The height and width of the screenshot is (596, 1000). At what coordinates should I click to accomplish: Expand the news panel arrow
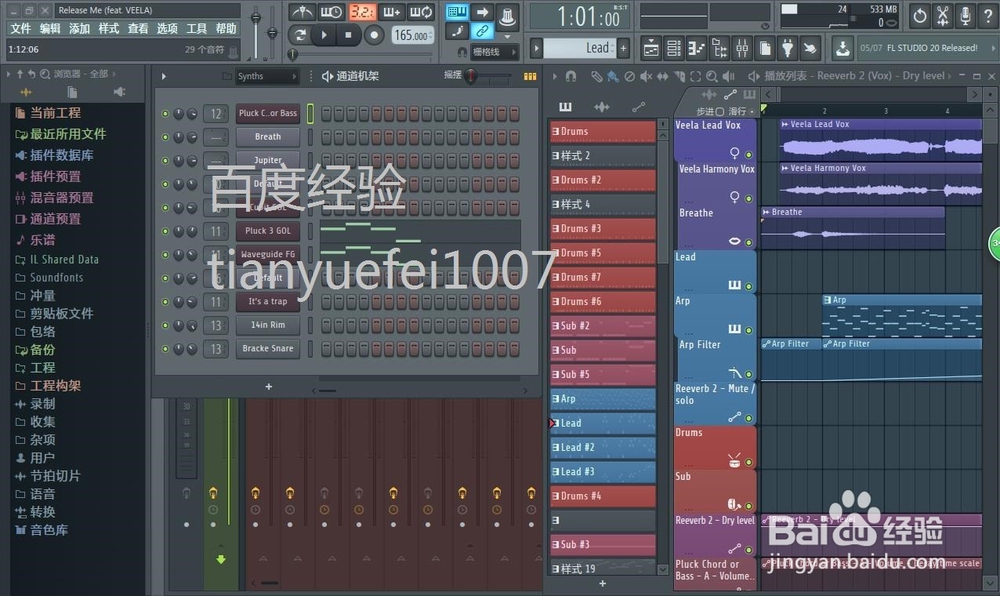992,48
